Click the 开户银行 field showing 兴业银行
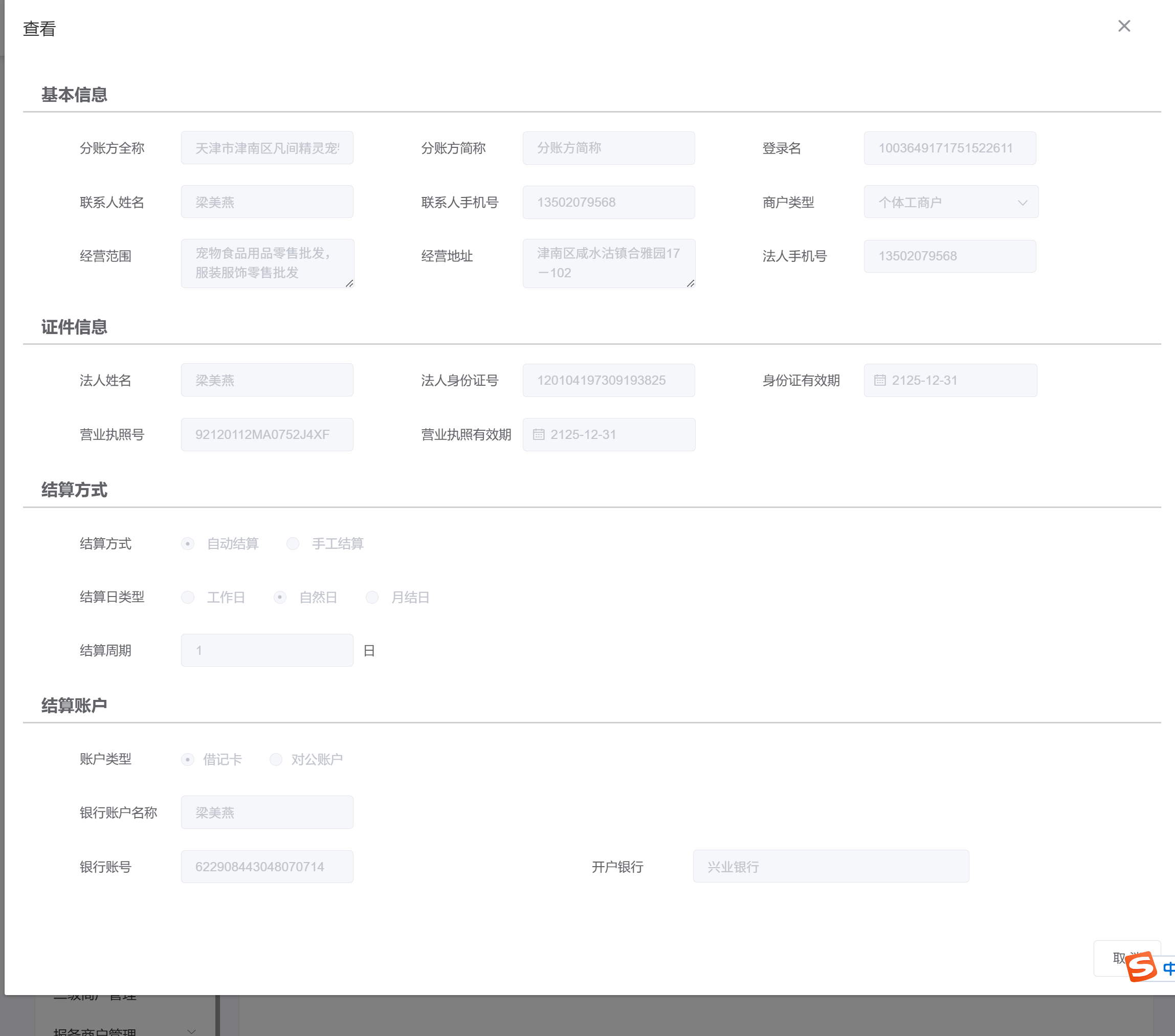Screen dimensions: 1175x1036 [x=830, y=866]
